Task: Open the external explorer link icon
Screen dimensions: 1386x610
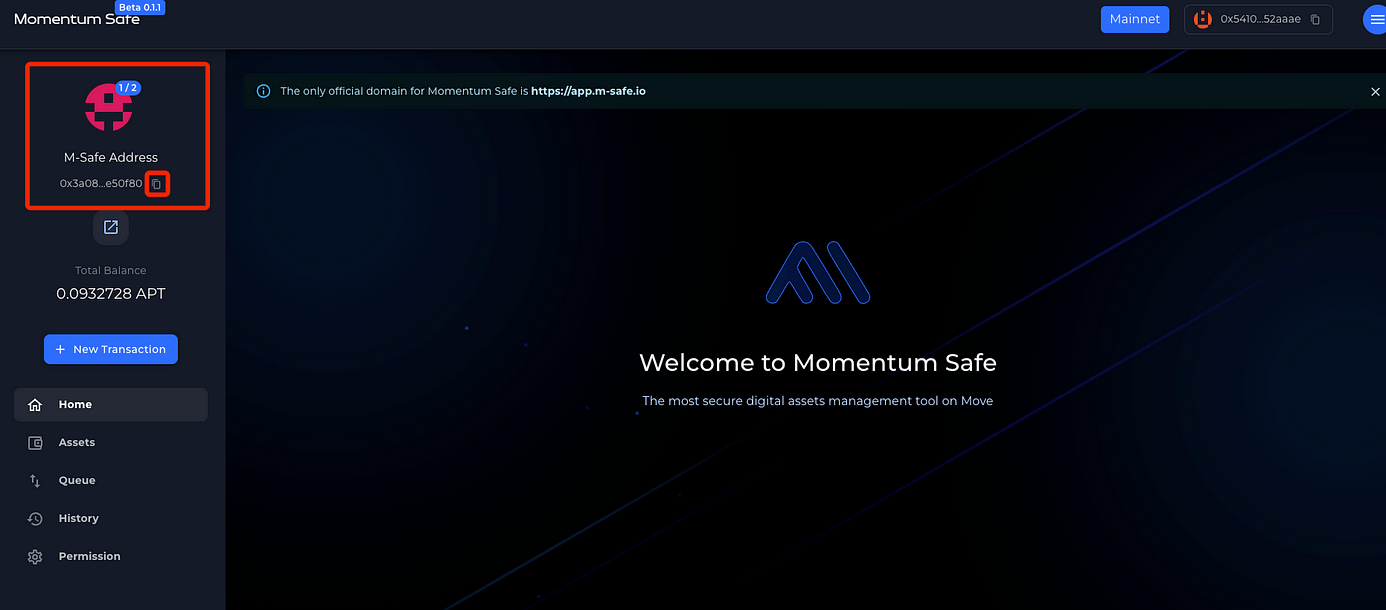Action: tap(111, 227)
